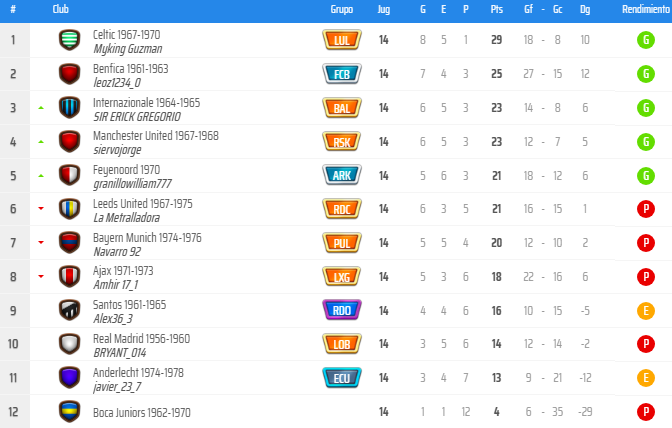Sort by Rendimiento column header

click(646, 9)
